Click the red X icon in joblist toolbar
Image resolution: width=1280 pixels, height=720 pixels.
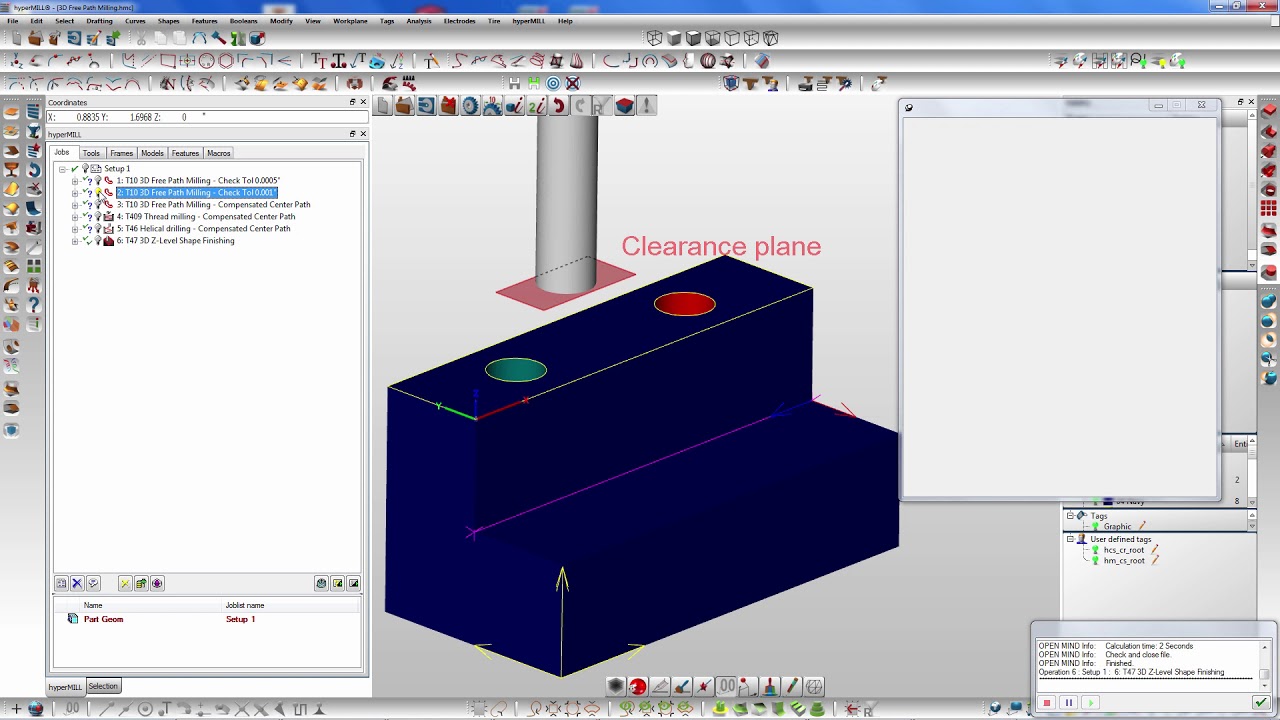77,583
